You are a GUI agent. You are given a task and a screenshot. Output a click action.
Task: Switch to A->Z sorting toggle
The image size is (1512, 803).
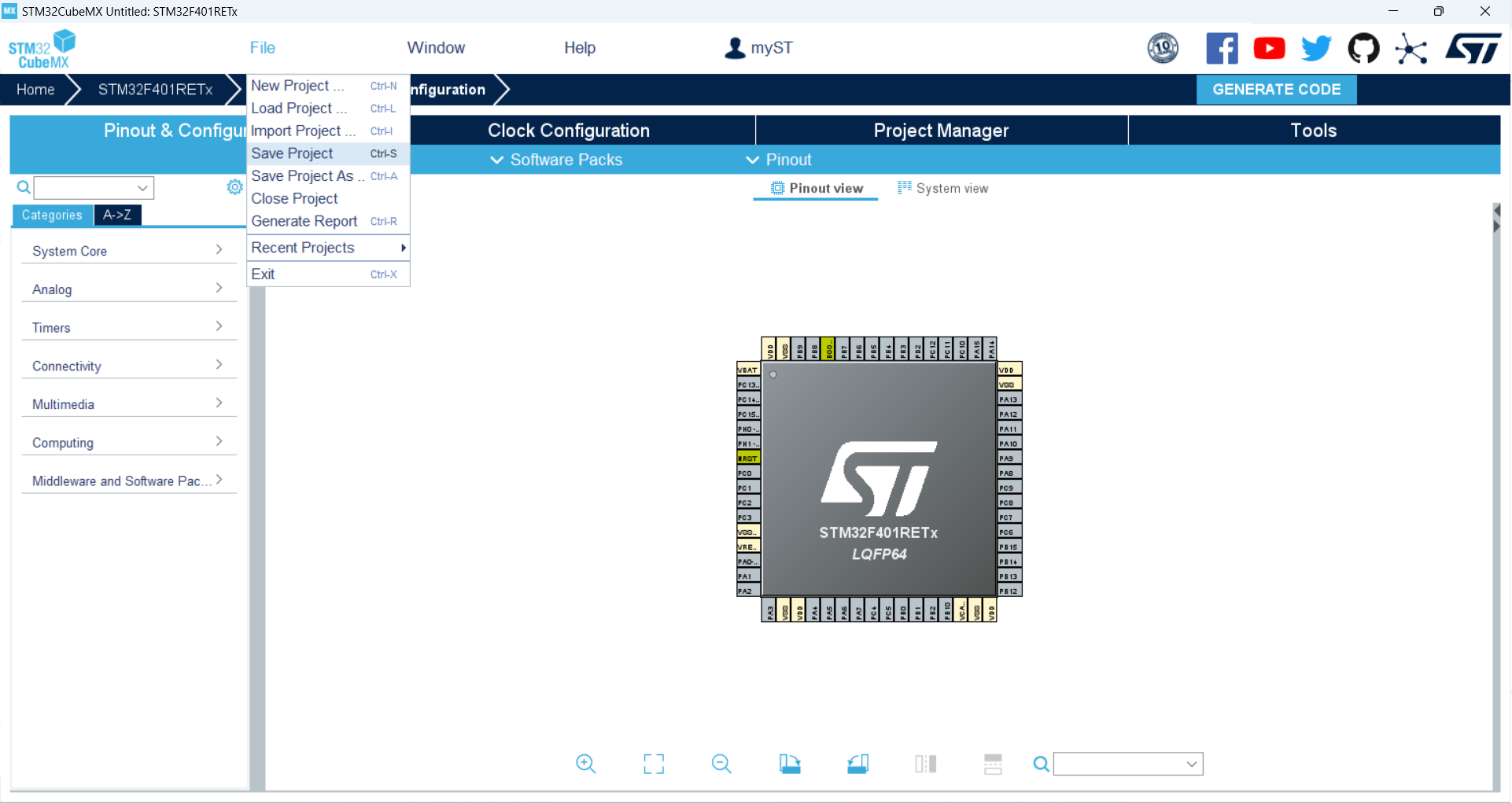point(117,215)
